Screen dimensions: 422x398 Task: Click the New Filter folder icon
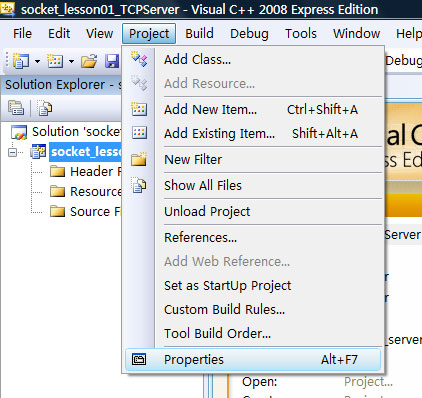139,159
